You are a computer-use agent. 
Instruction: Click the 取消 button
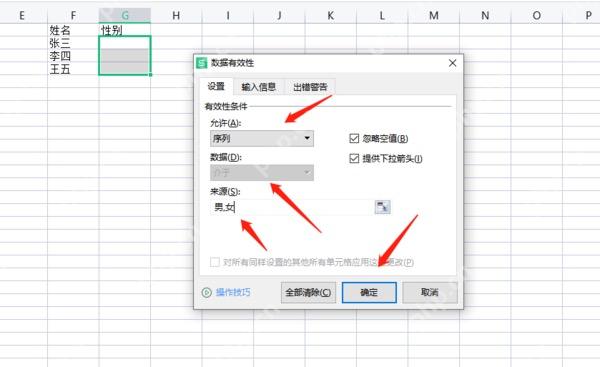[430, 293]
